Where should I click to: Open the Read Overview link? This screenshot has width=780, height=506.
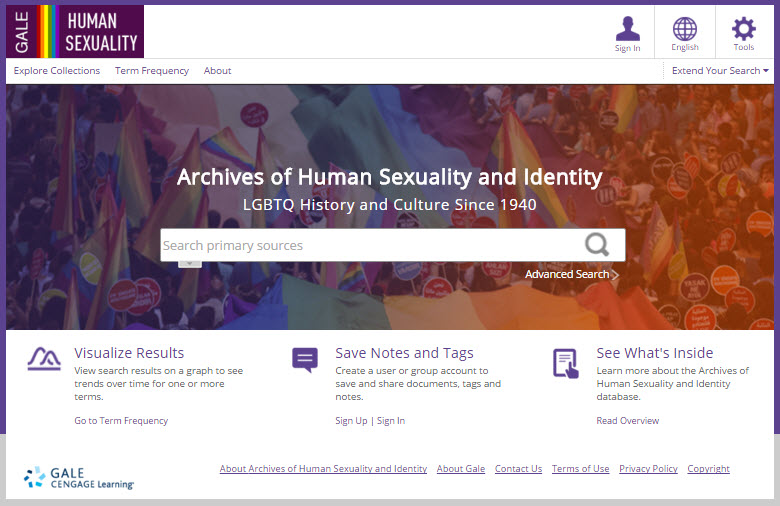tap(627, 420)
